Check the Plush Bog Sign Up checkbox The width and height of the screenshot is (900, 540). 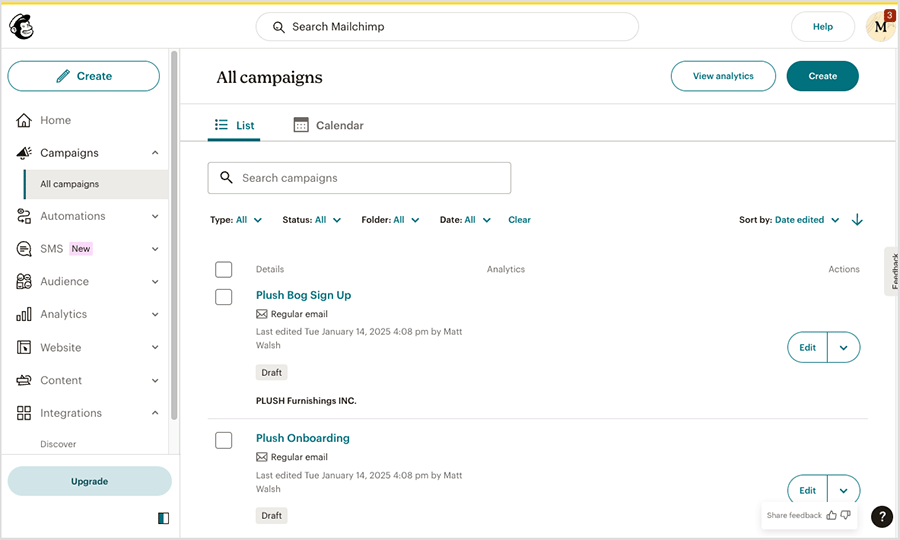click(223, 297)
